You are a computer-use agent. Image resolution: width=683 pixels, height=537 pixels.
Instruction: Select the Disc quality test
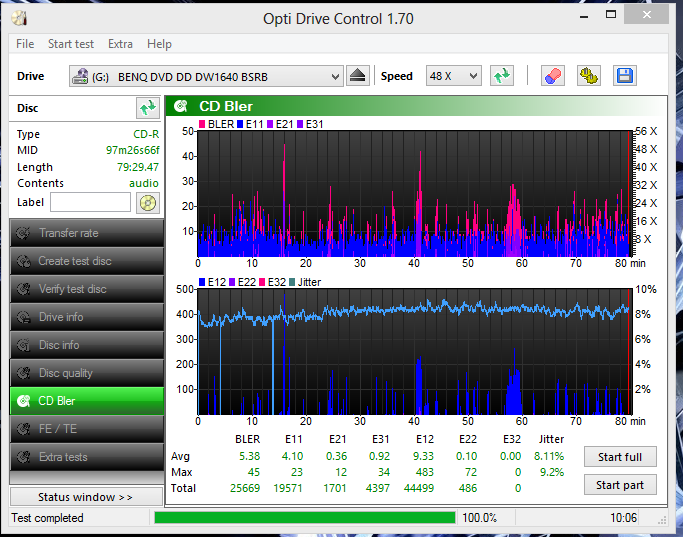pos(87,373)
